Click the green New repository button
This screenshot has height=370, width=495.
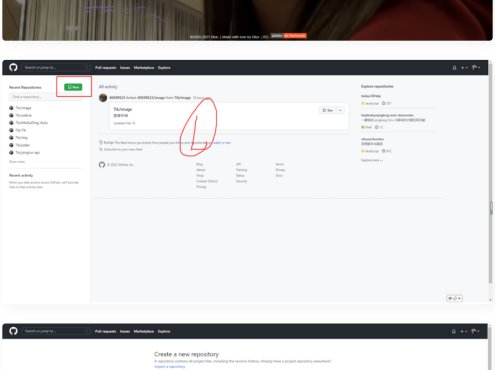click(x=73, y=87)
